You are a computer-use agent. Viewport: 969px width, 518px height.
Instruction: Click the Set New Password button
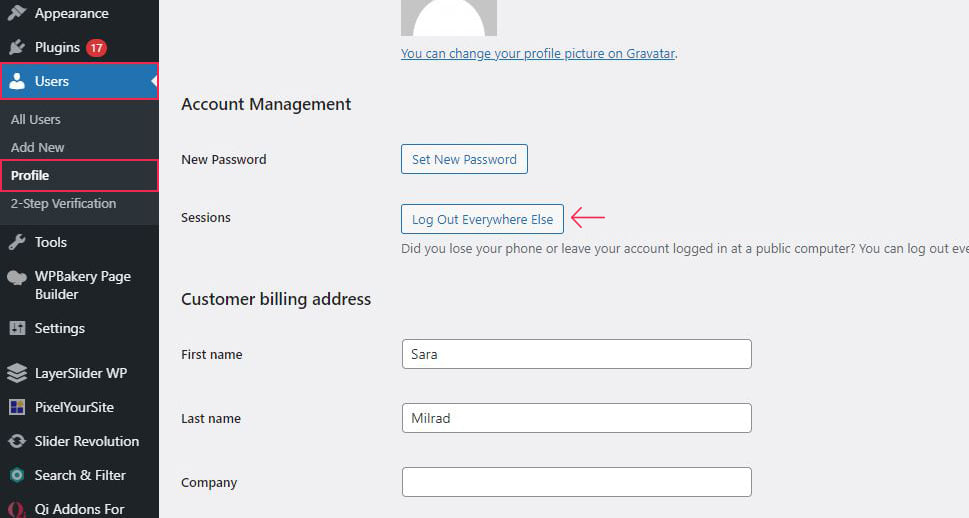pyautogui.click(x=464, y=159)
